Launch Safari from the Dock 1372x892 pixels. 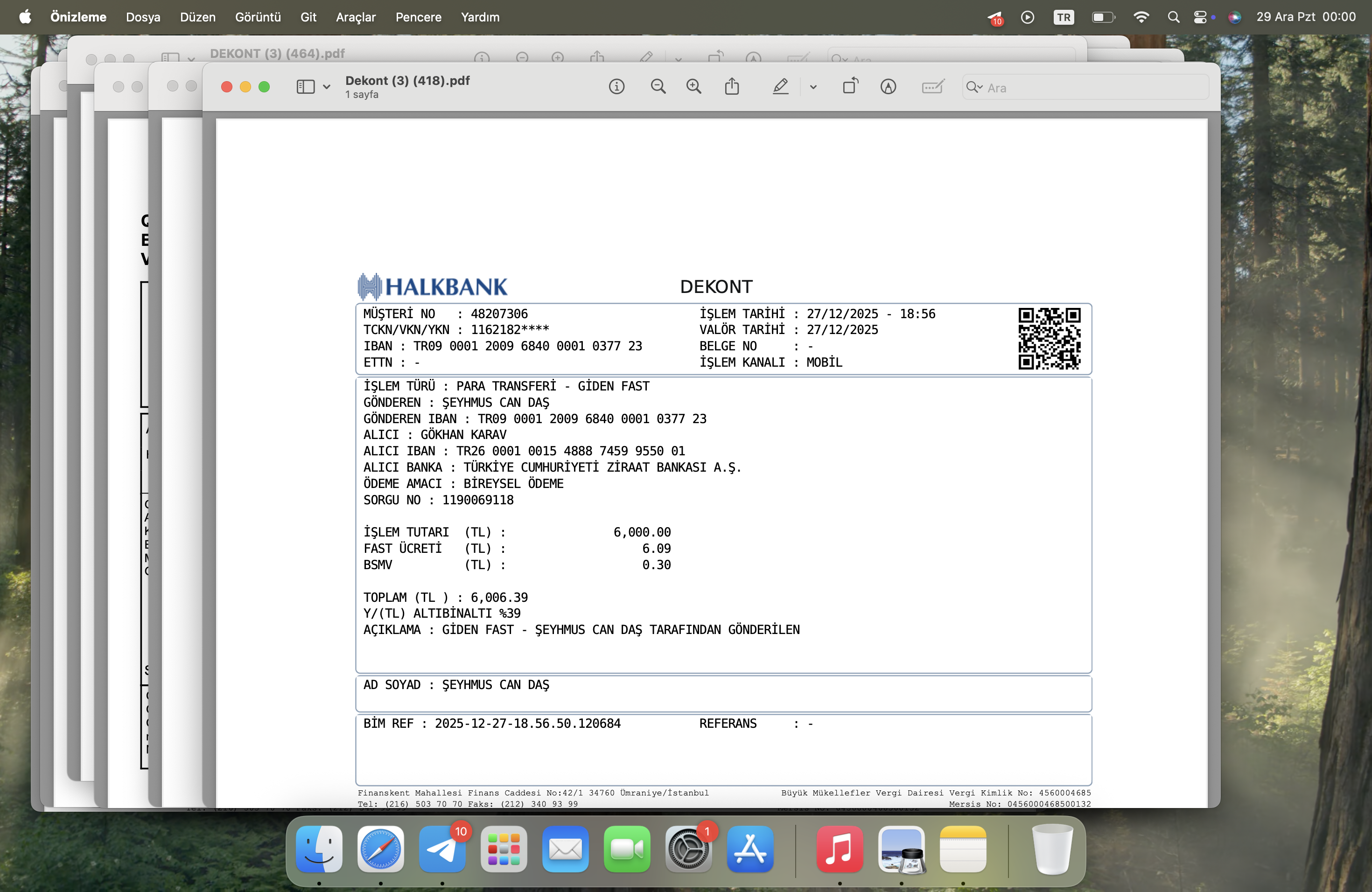tap(380, 849)
